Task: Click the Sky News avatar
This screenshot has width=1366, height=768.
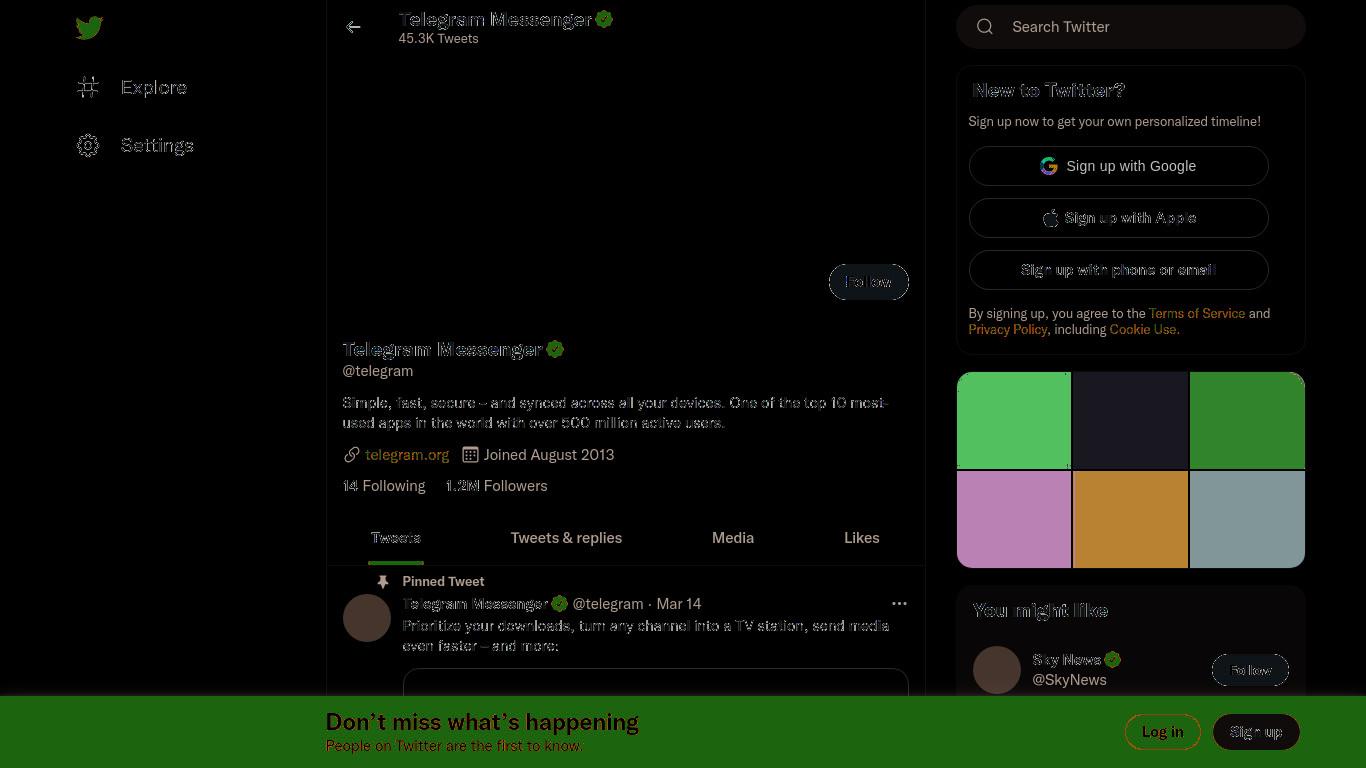Action: [x=997, y=670]
